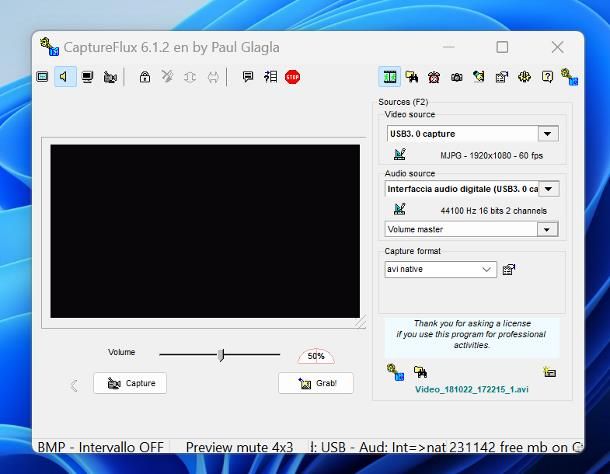Open the Audio source dropdown arrow
Screen dimensions: 610x474
click(549, 189)
